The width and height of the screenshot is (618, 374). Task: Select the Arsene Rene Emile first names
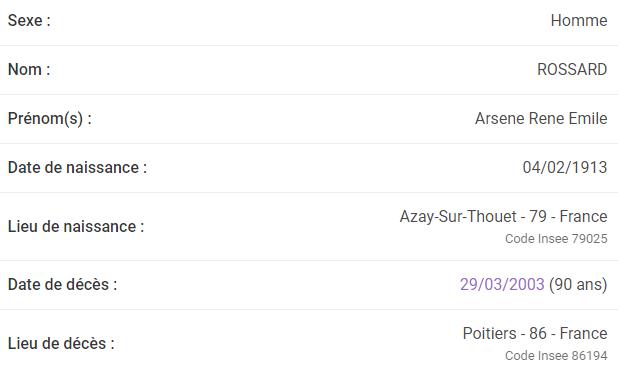click(541, 119)
